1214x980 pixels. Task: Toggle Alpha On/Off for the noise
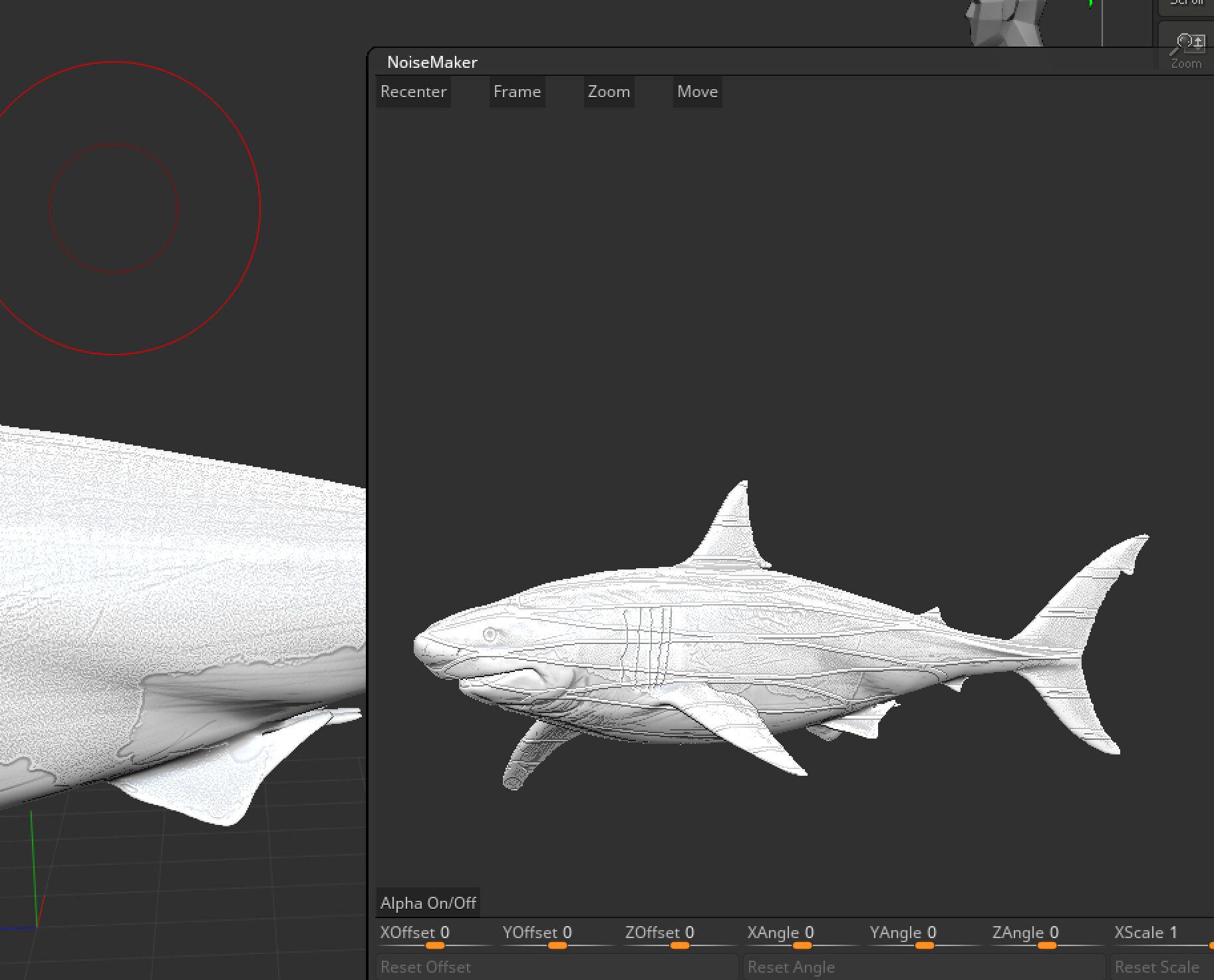[428, 903]
